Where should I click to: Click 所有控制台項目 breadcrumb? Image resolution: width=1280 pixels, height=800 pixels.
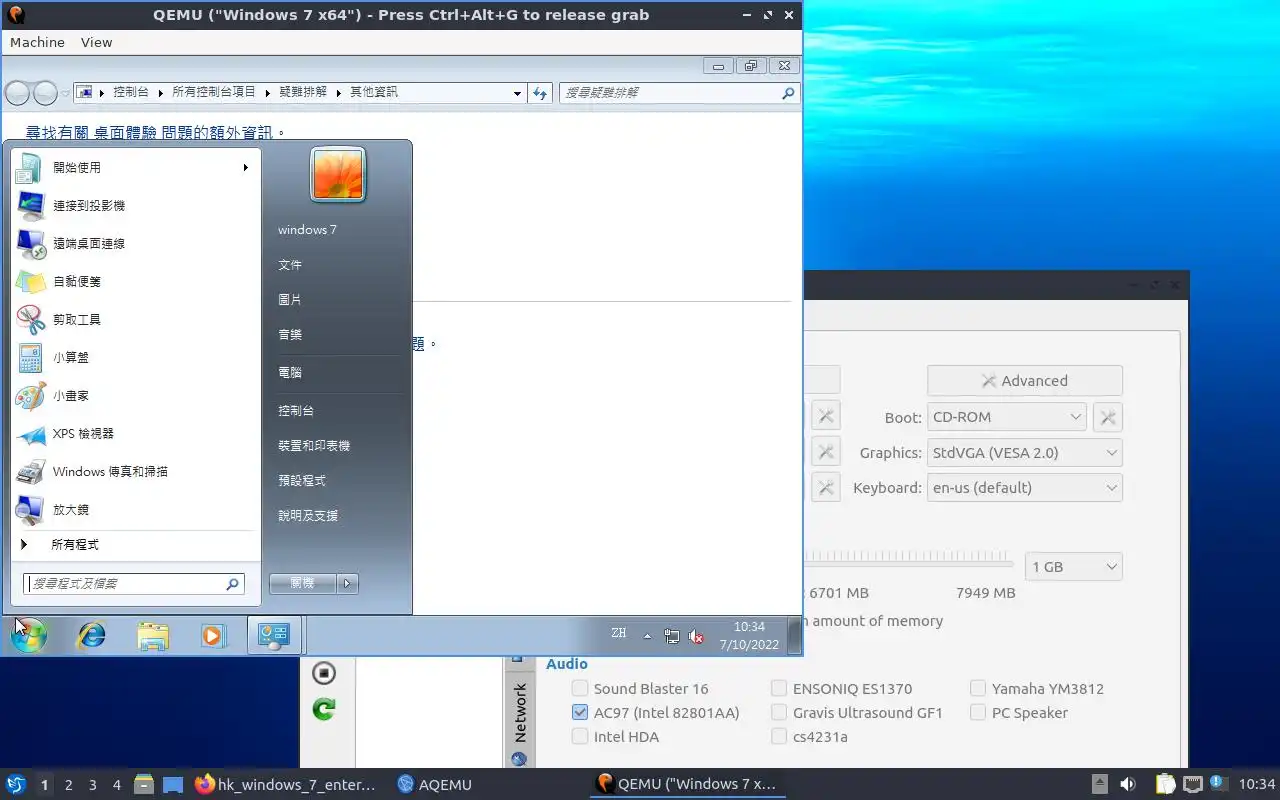coord(214,92)
